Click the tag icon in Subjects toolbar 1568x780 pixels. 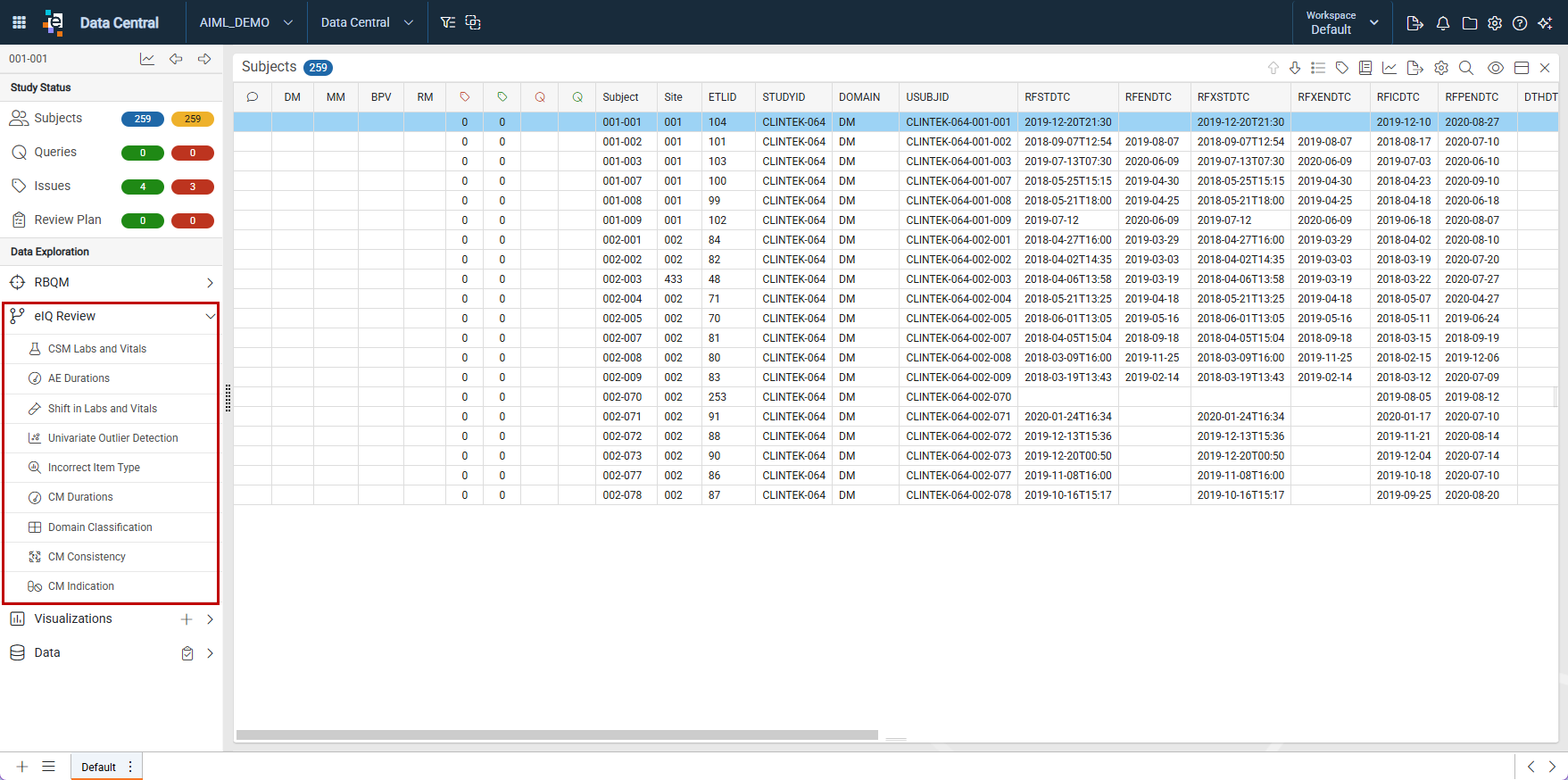1342,68
